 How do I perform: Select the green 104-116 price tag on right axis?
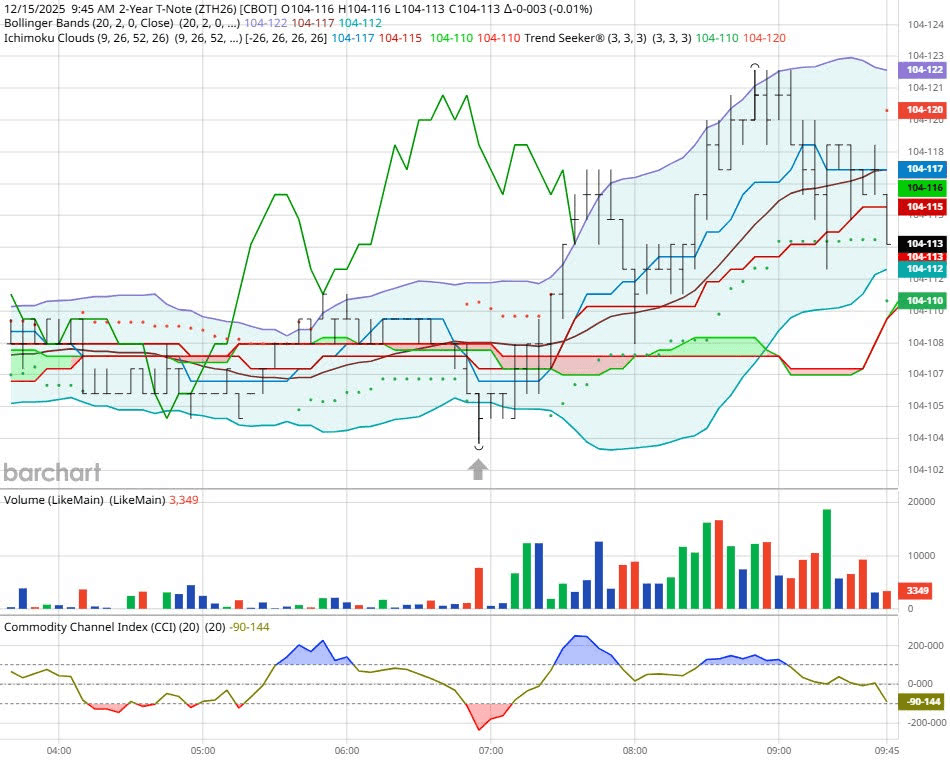click(924, 188)
